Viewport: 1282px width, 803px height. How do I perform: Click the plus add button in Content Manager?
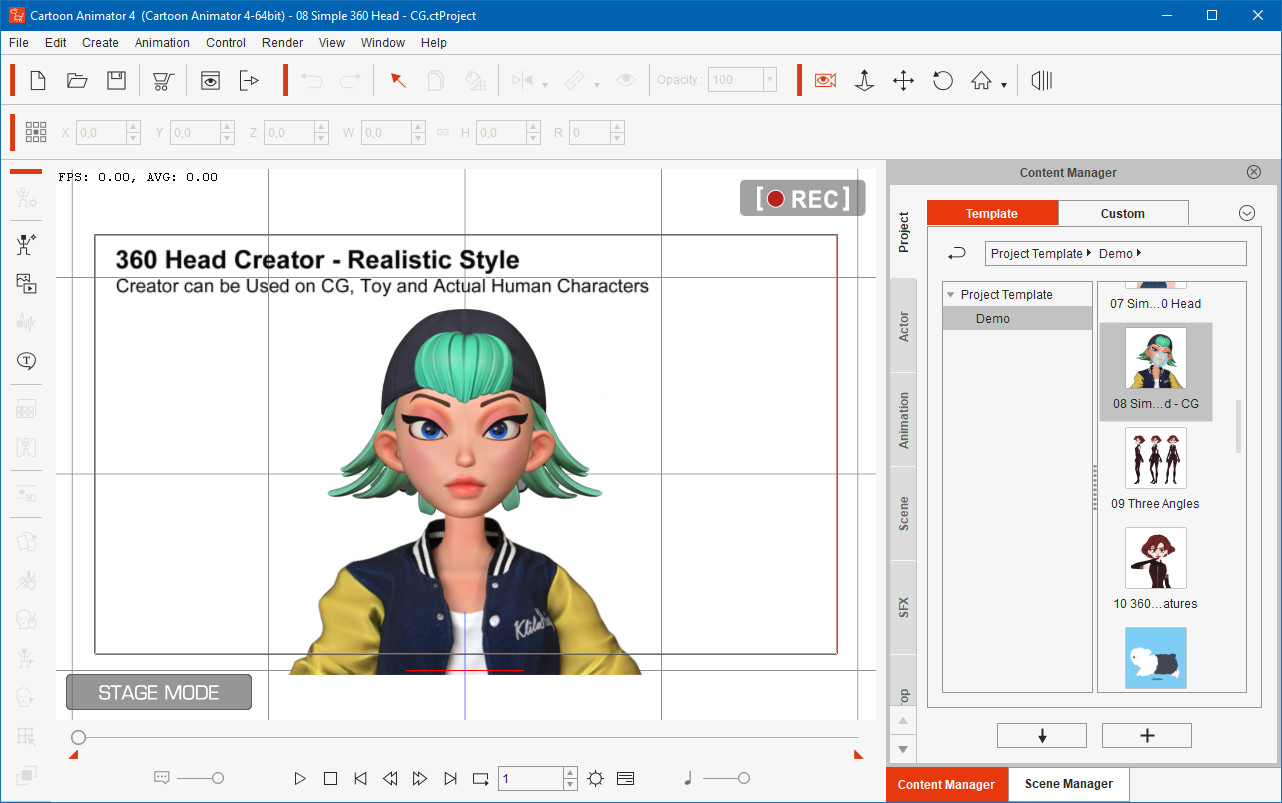coord(1146,736)
